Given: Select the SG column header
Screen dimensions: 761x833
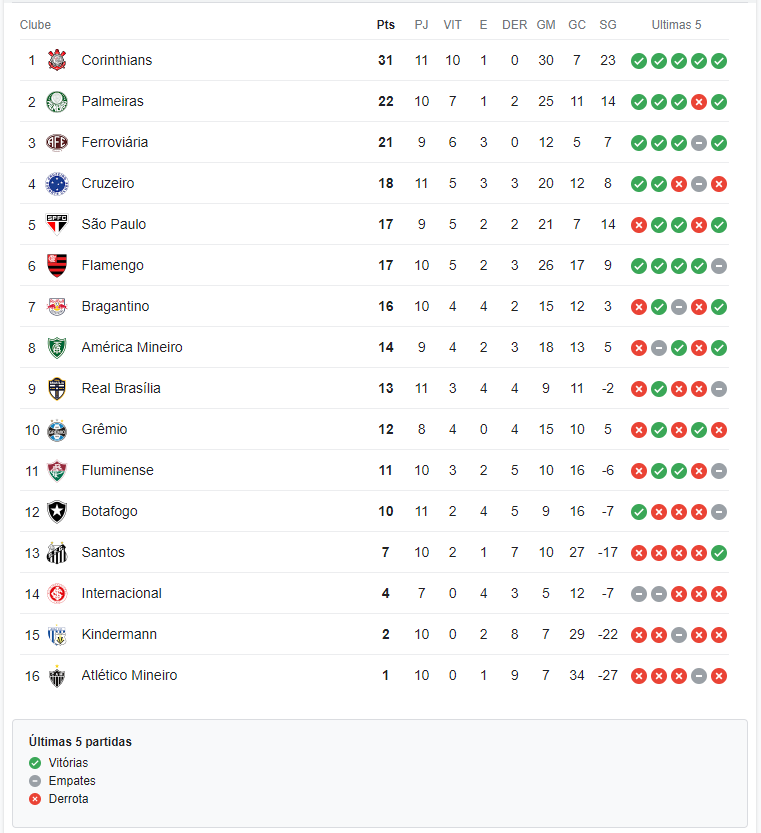Looking at the screenshot, I should [x=608, y=25].
